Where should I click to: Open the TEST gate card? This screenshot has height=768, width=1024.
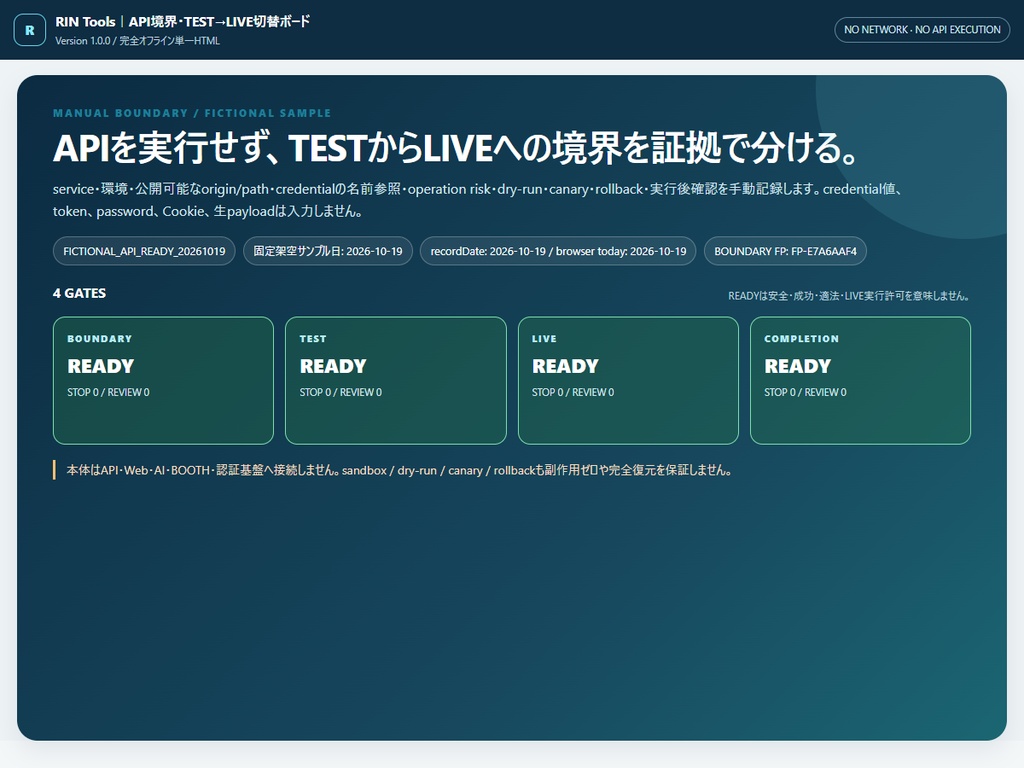pos(396,381)
